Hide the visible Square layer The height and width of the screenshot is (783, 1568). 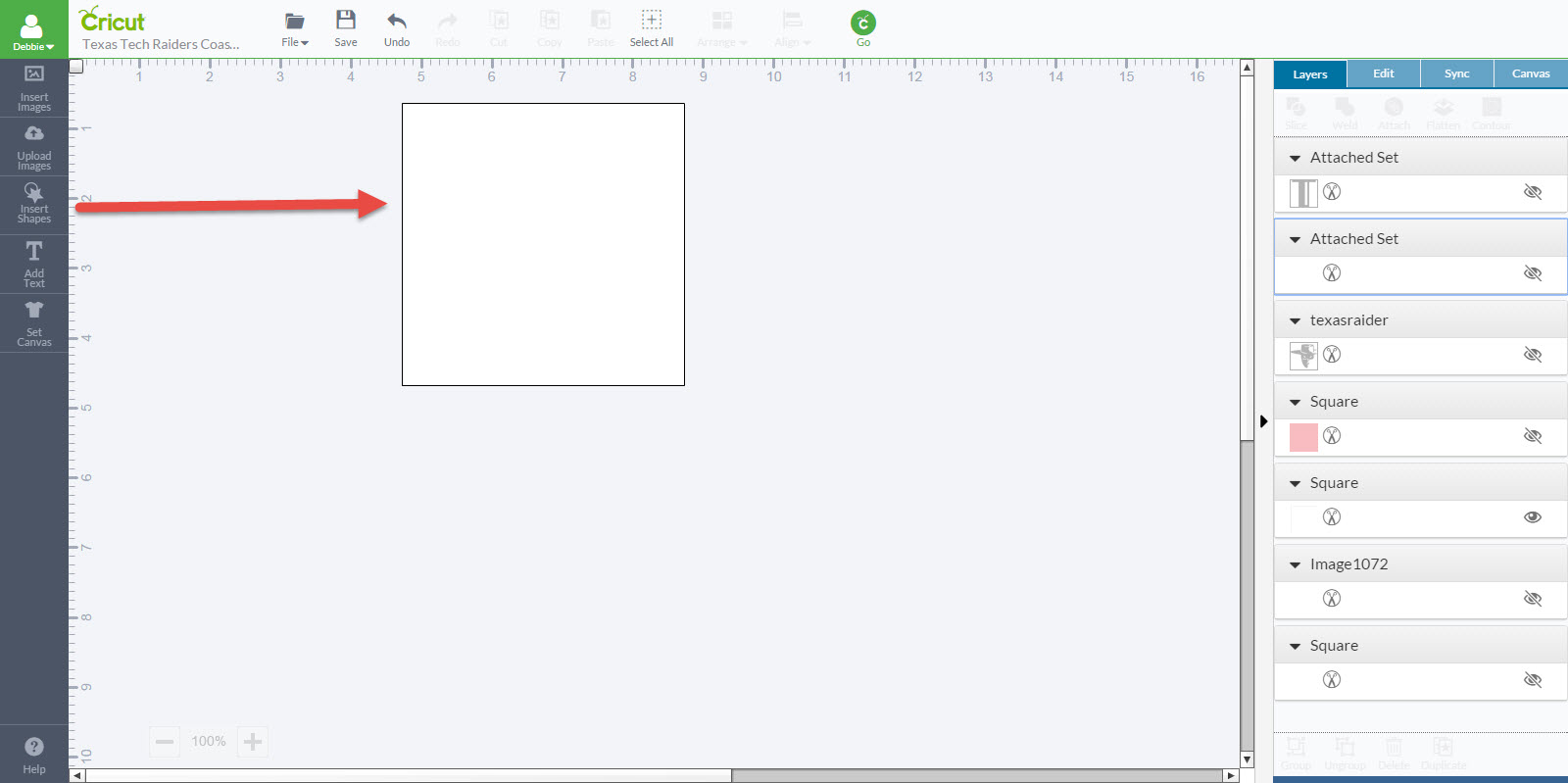[1533, 517]
